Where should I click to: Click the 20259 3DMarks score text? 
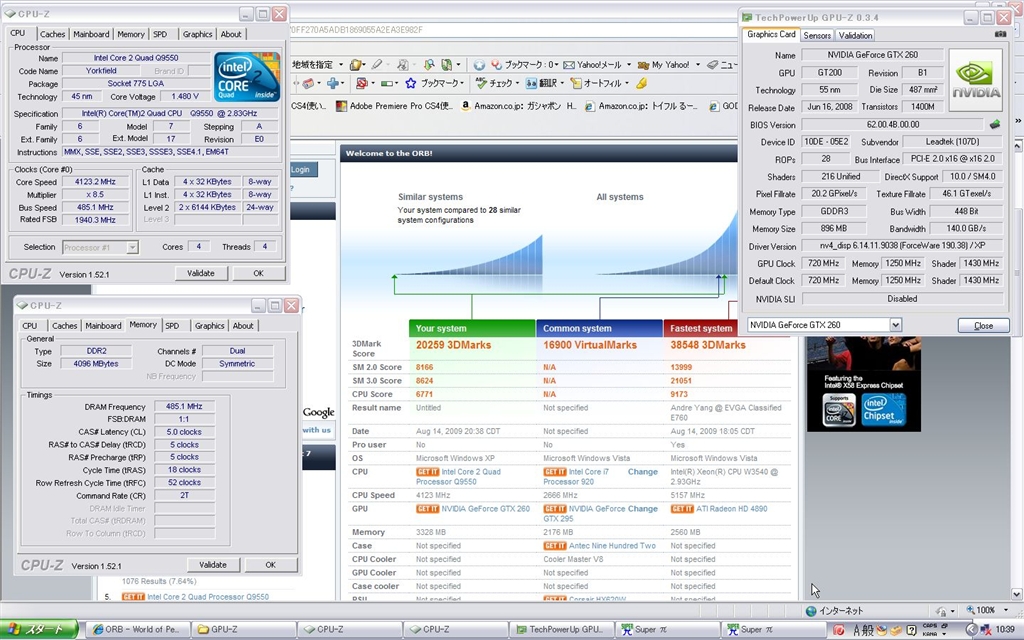tap(453, 345)
